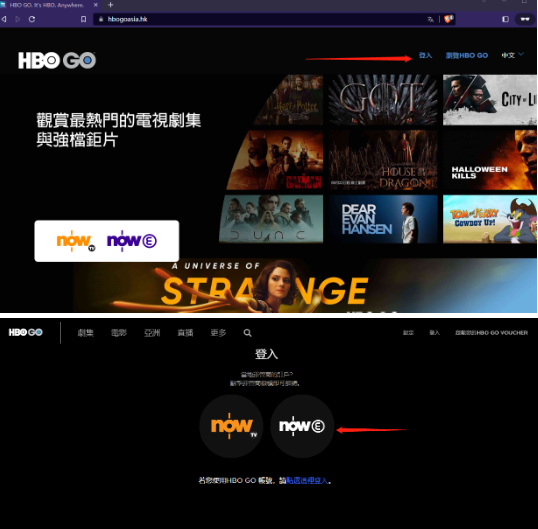Click the browser back arrow
The image size is (538, 529).
(4, 19)
